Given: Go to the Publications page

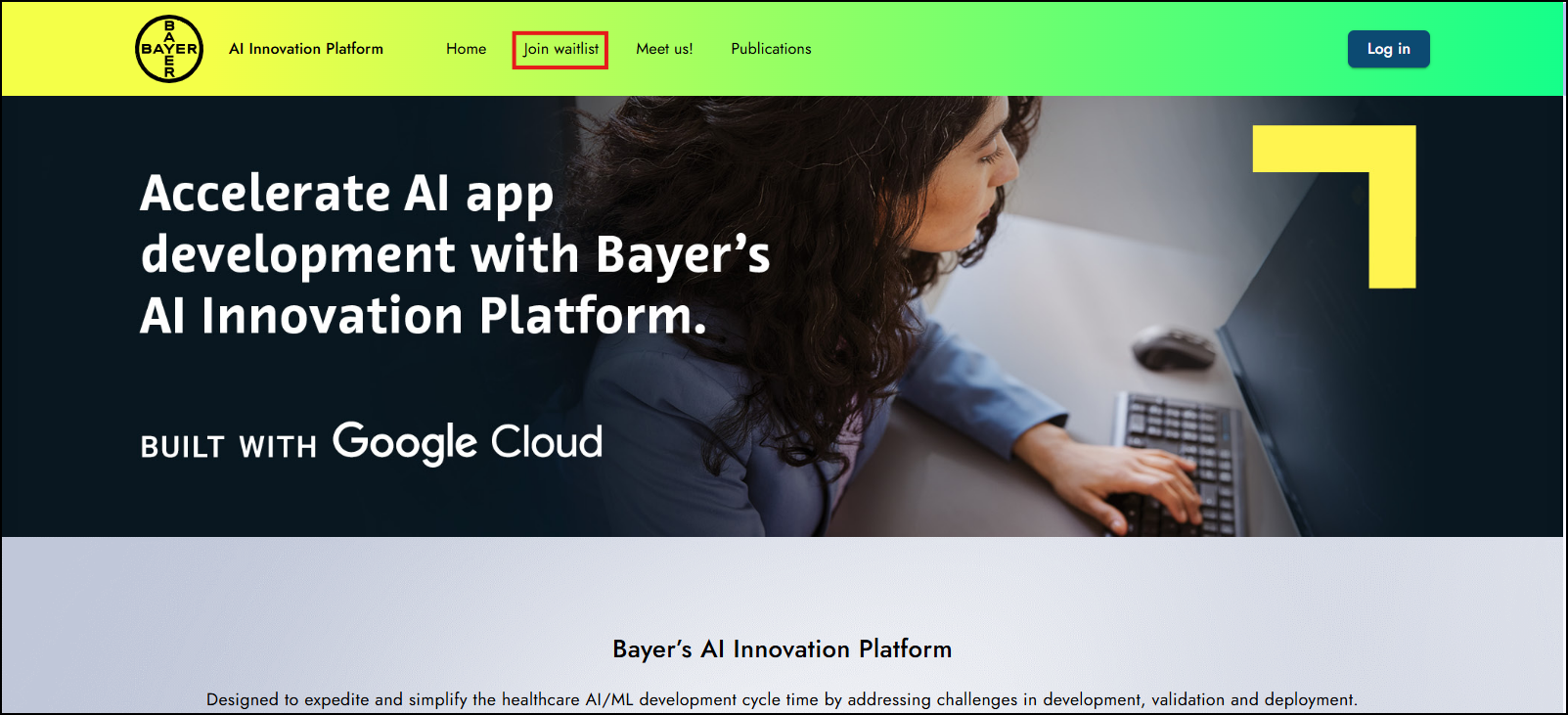Looking at the screenshot, I should (771, 49).
